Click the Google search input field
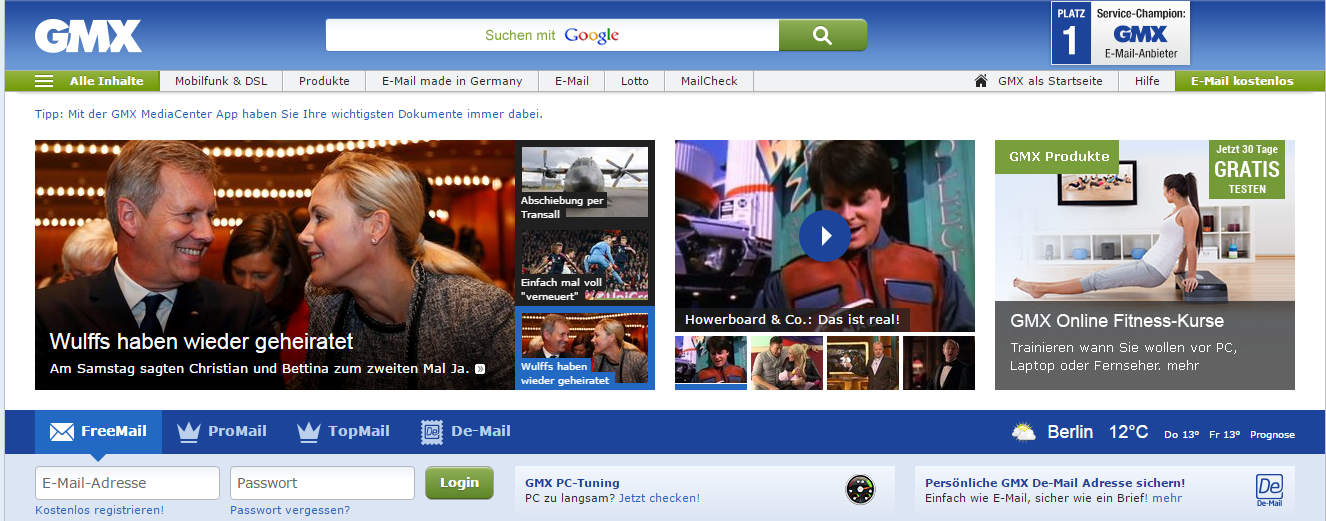Viewport: 1326px width, 521px height. (552, 35)
